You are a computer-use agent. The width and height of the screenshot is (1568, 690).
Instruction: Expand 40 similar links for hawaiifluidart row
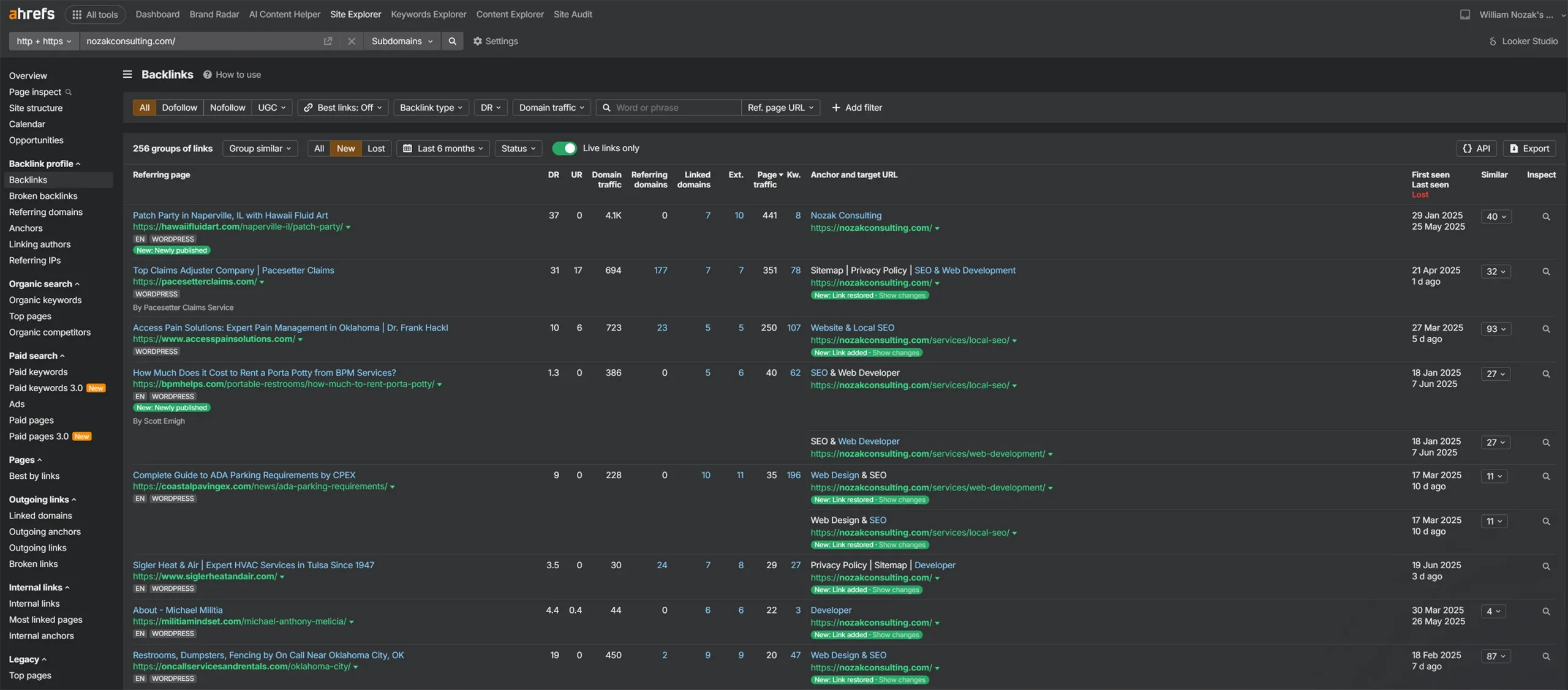point(1496,217)
